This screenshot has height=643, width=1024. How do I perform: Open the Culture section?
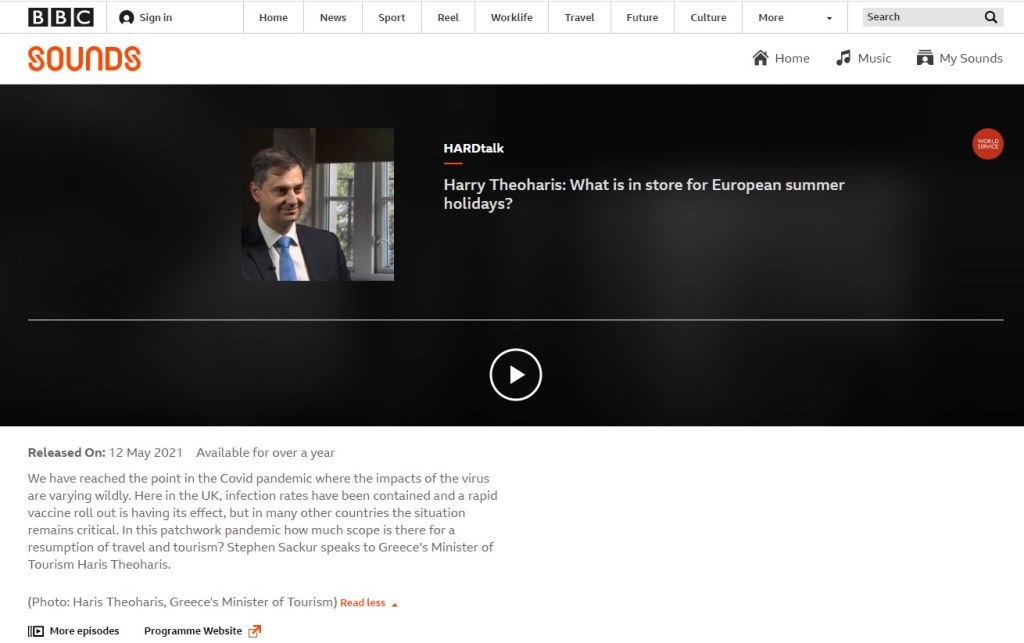(709, 18)
